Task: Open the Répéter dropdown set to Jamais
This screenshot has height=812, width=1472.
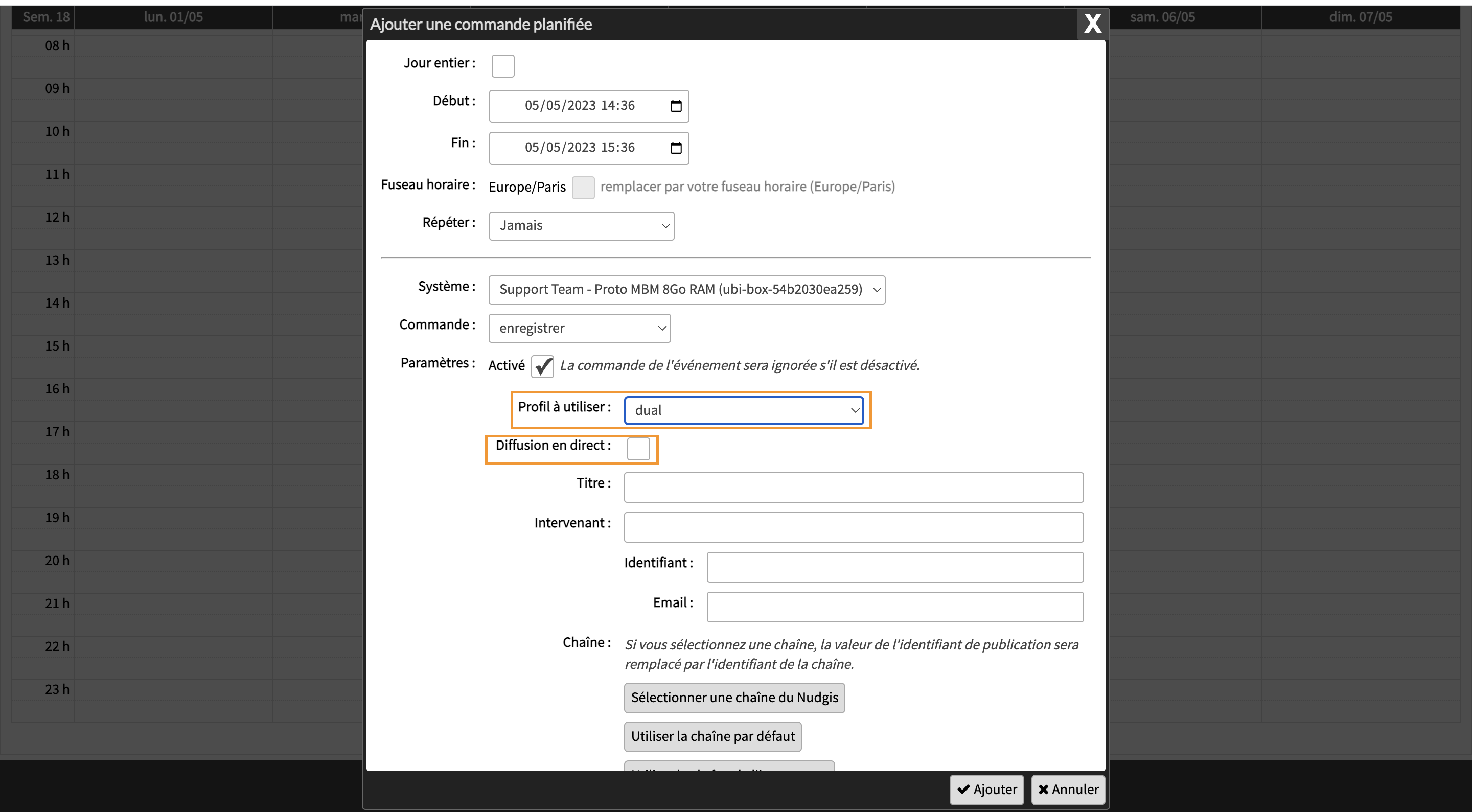Action: (582, 226)
